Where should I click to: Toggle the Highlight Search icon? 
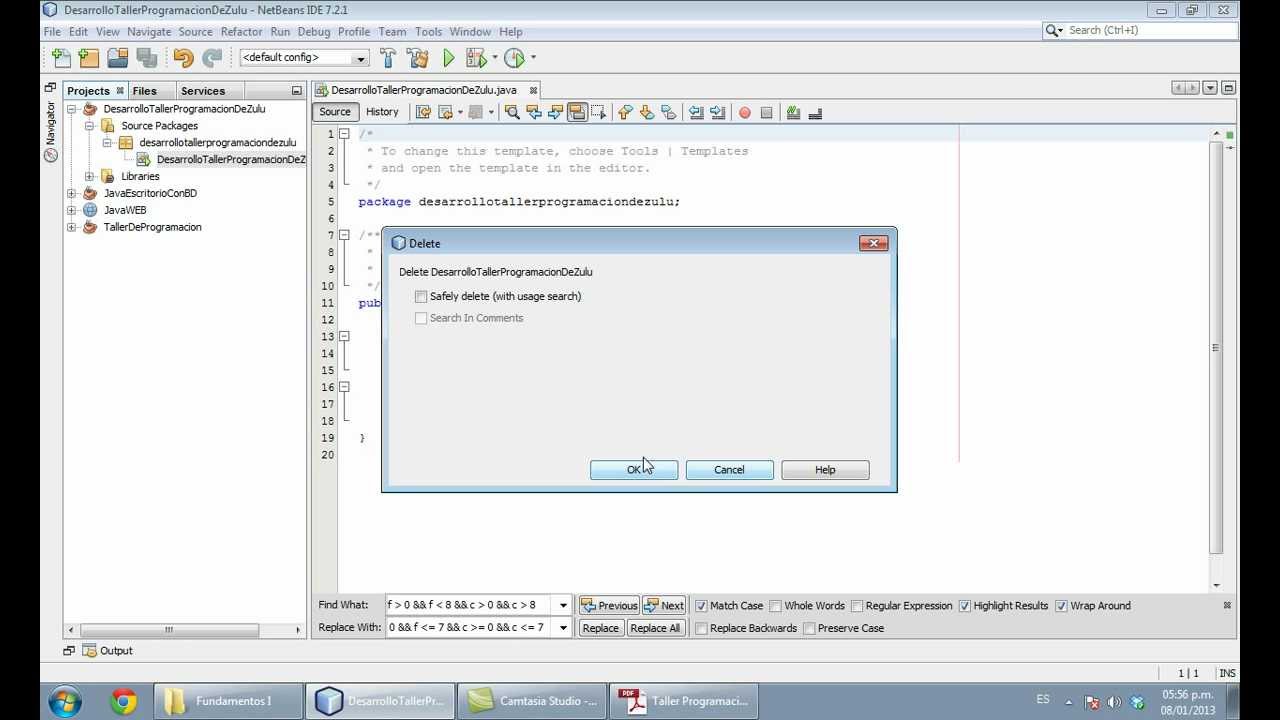click(x=577, y=113)
